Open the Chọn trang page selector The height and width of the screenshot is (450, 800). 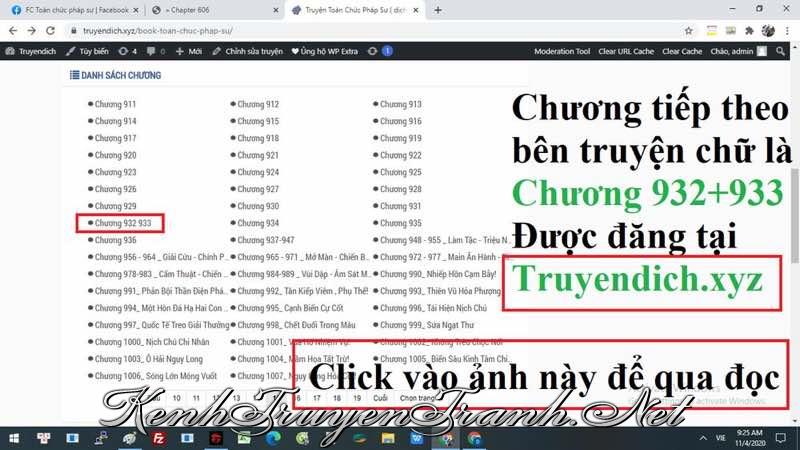pyautogui.click(x=417, y=398)
